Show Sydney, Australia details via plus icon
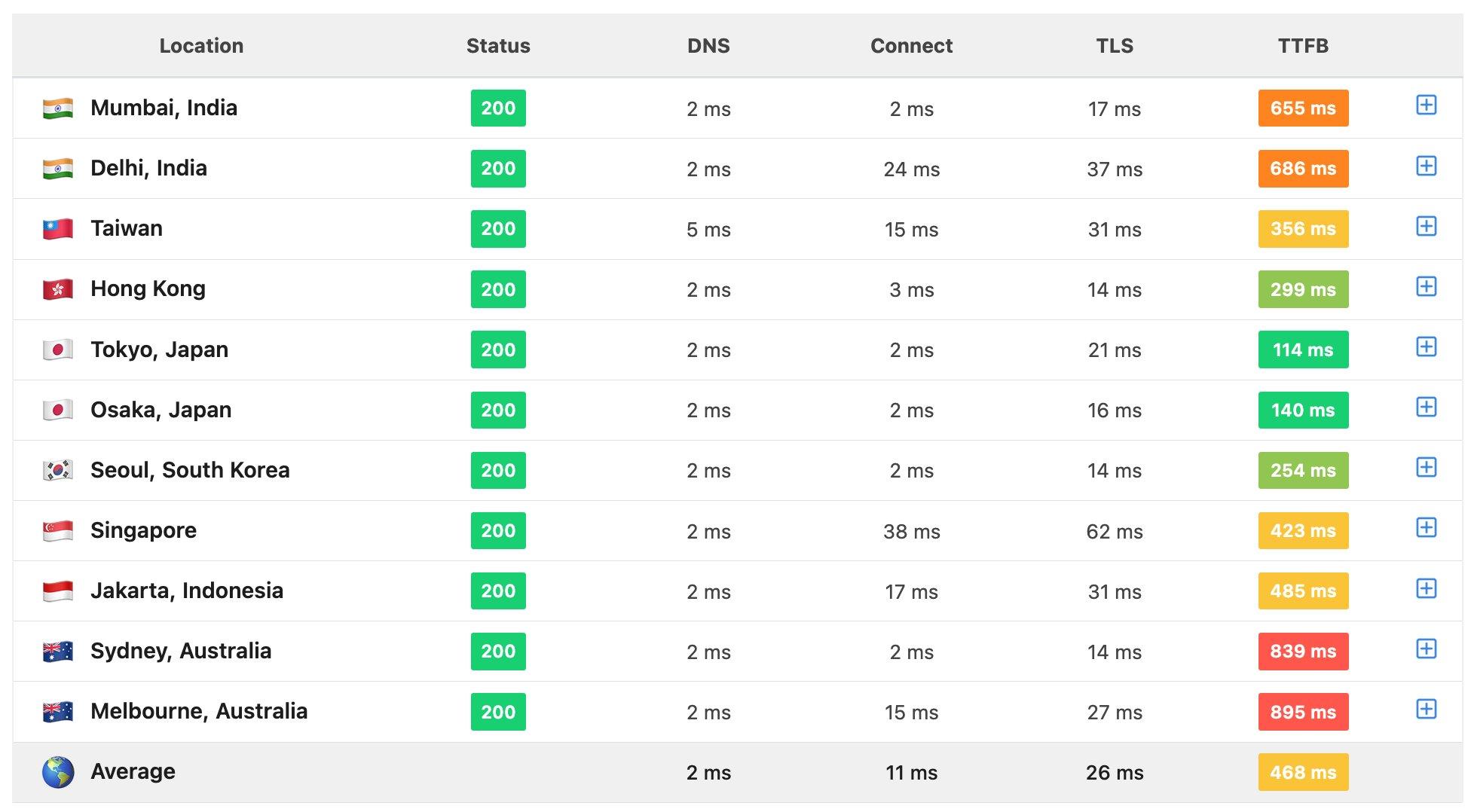Screen dimensions: 1471x812 click(x=1426, y=649)
